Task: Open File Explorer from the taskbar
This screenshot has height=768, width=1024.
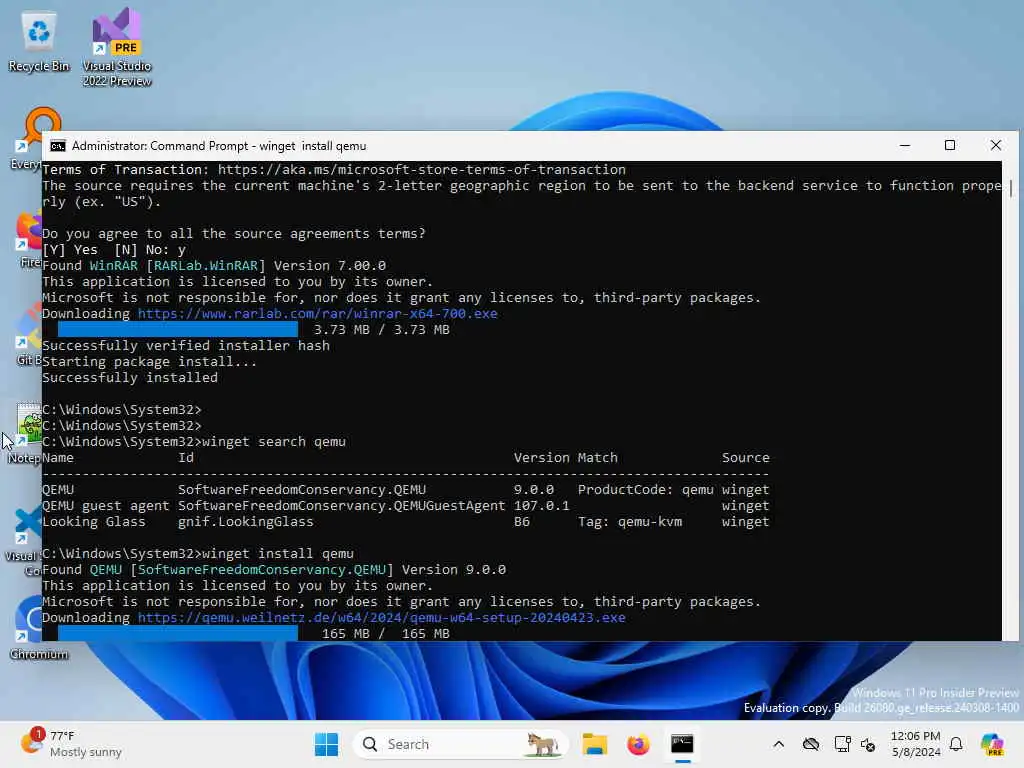Action: (x=594, y=744)
